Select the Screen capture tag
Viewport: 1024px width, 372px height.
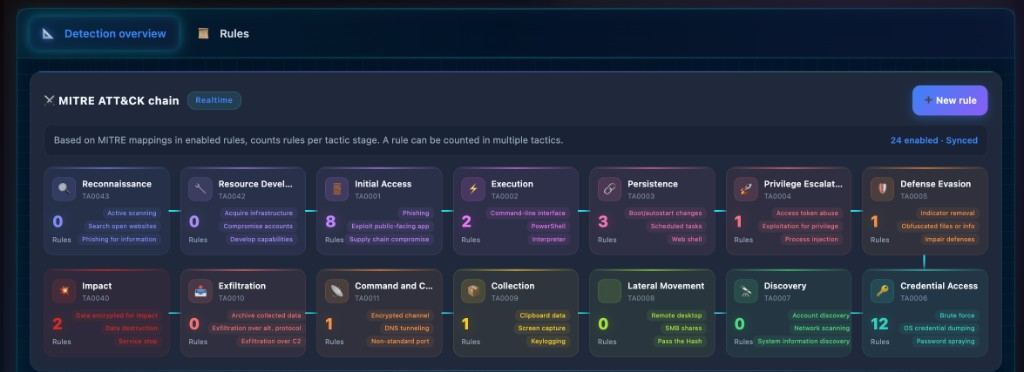[x=542, y=328]
